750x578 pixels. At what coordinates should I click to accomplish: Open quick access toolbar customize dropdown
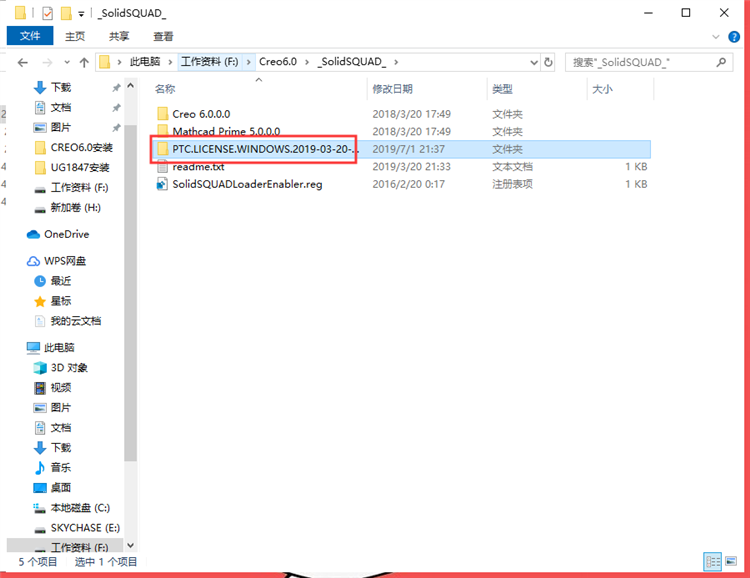pyautogui.click(x=81, y=14)
